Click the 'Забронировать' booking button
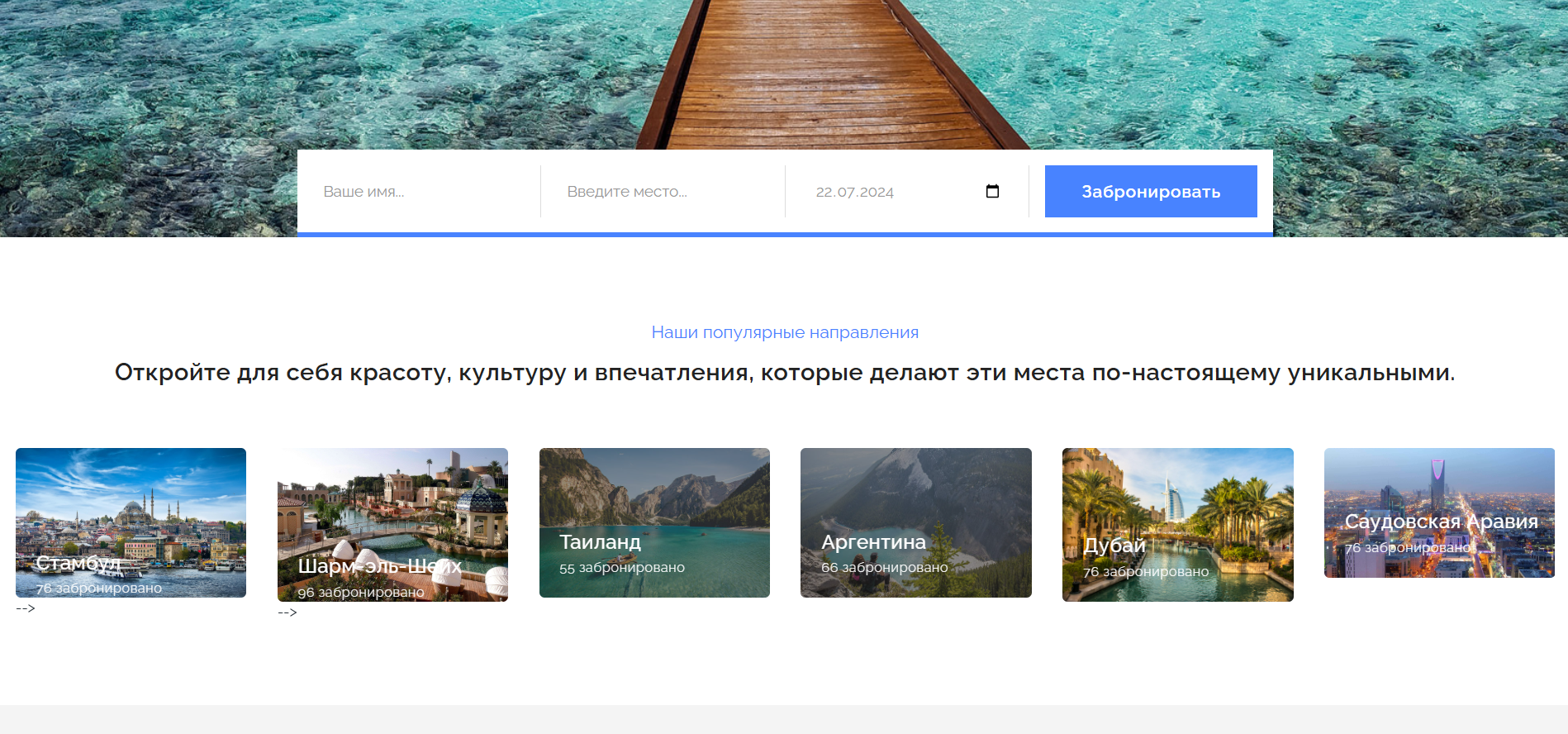 pos(1151,192)
